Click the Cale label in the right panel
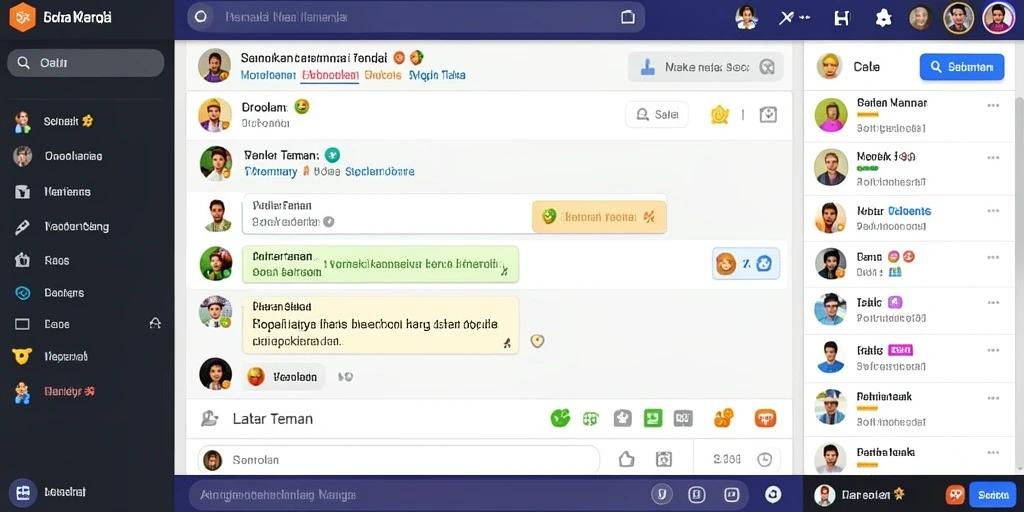Viewport: 1024px width, 512px height. 867,67
